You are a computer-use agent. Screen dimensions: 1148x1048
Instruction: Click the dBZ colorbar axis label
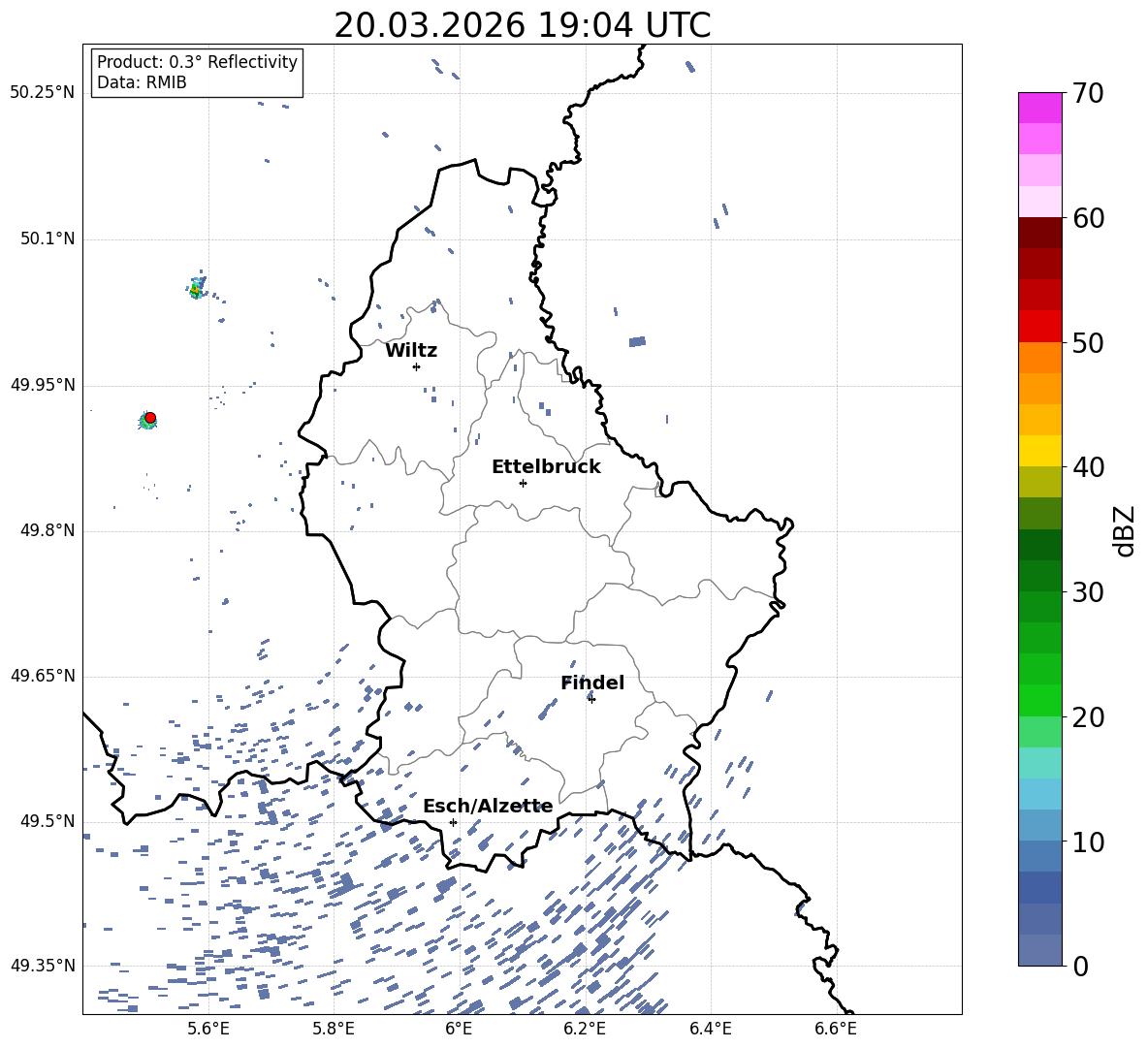pyautogui.click(x=1126, y=530)
